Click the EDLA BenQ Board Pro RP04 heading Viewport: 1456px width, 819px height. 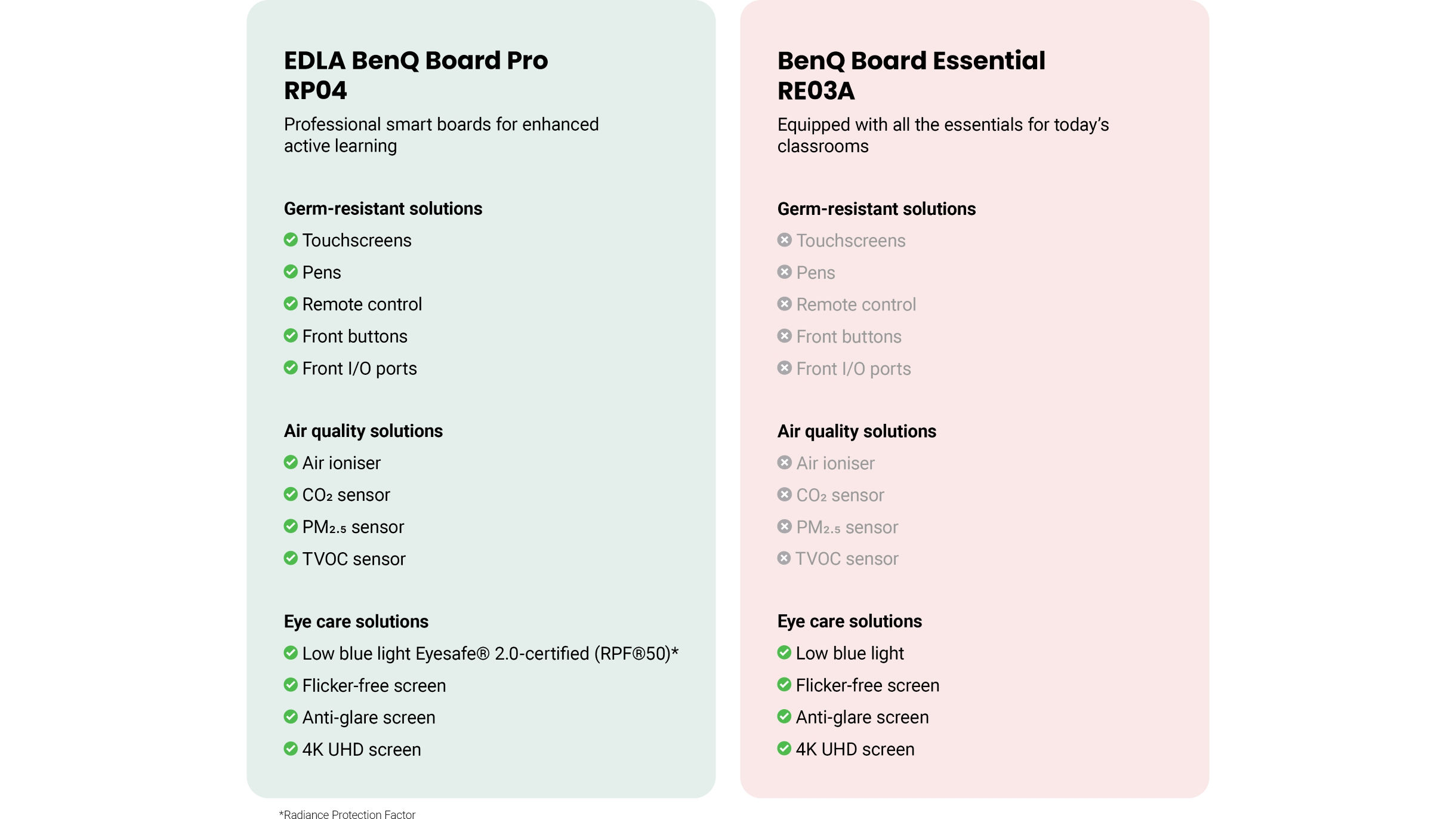pos(416,75)
